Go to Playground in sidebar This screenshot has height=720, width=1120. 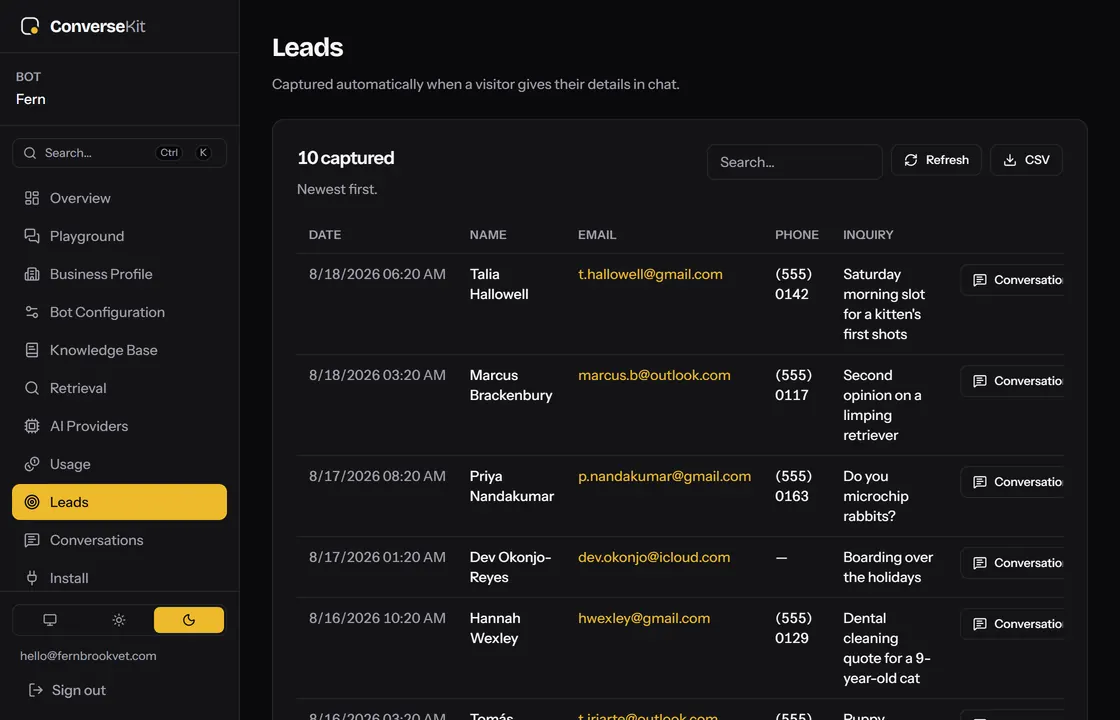119,236
